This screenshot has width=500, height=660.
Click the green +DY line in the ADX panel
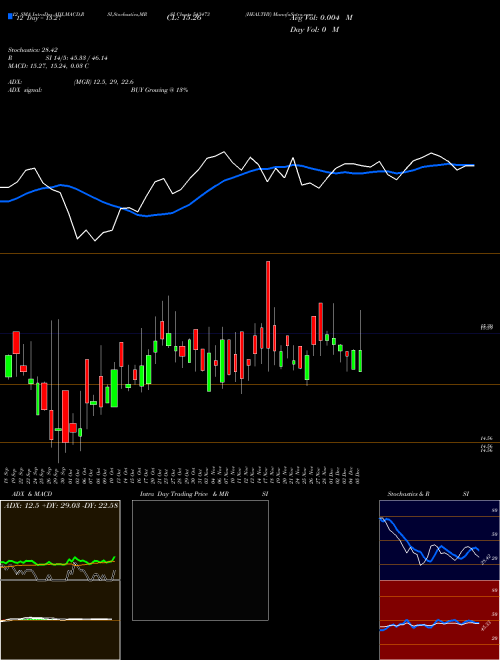(x=59, y=562)
